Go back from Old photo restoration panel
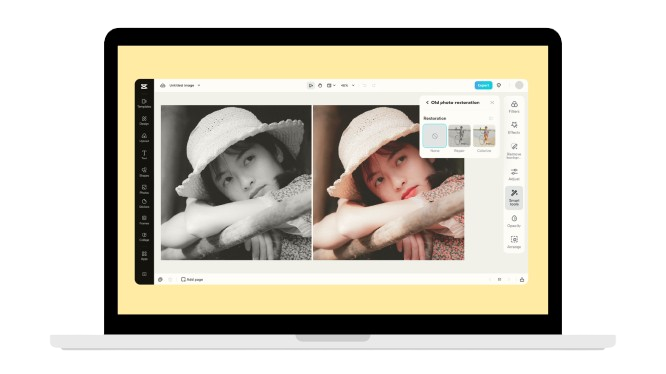The width and height of the screenshot is (666, 374). 427,103
